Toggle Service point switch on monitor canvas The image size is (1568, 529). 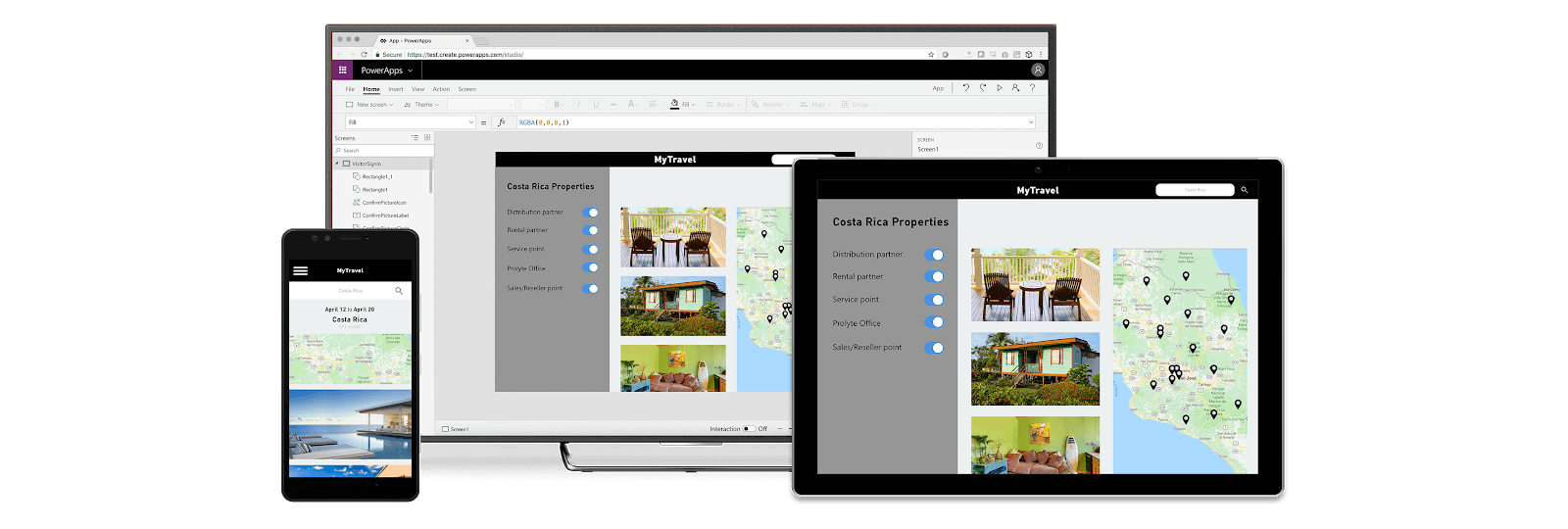point(591,249)
